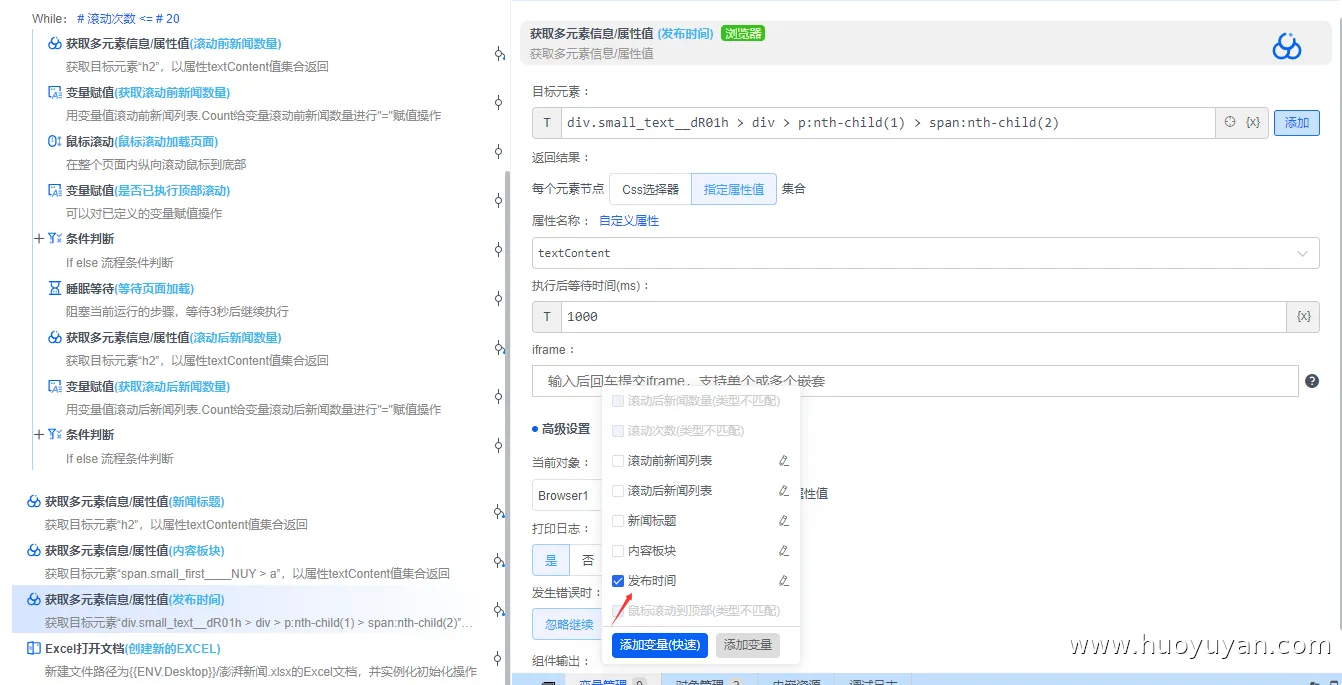
Task: Open the textContent attribute dropdown
Action: pyautogui.click(x=1302, y=253)
